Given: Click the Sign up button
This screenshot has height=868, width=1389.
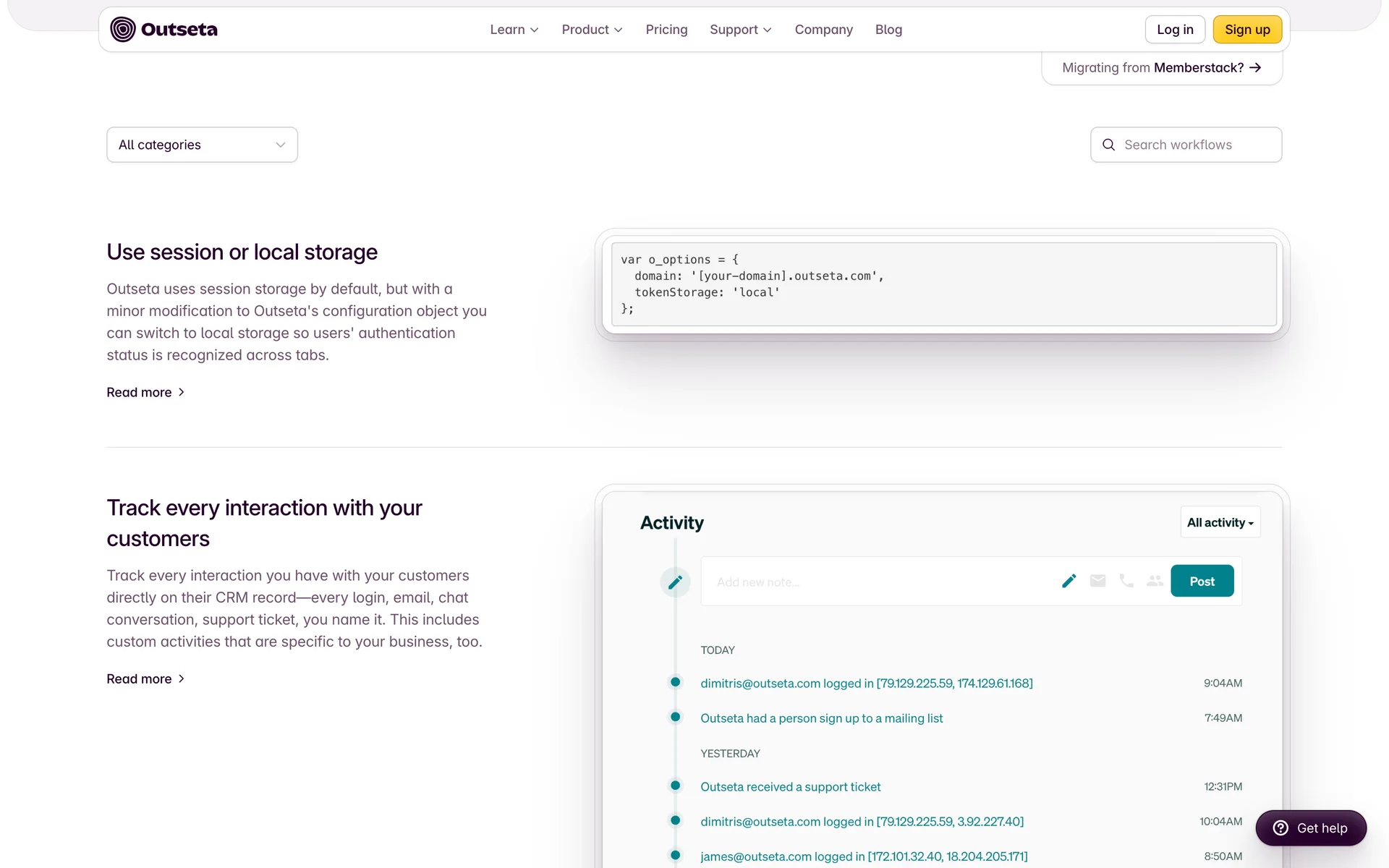Looking at the screenshot, I should [1246, 30].
